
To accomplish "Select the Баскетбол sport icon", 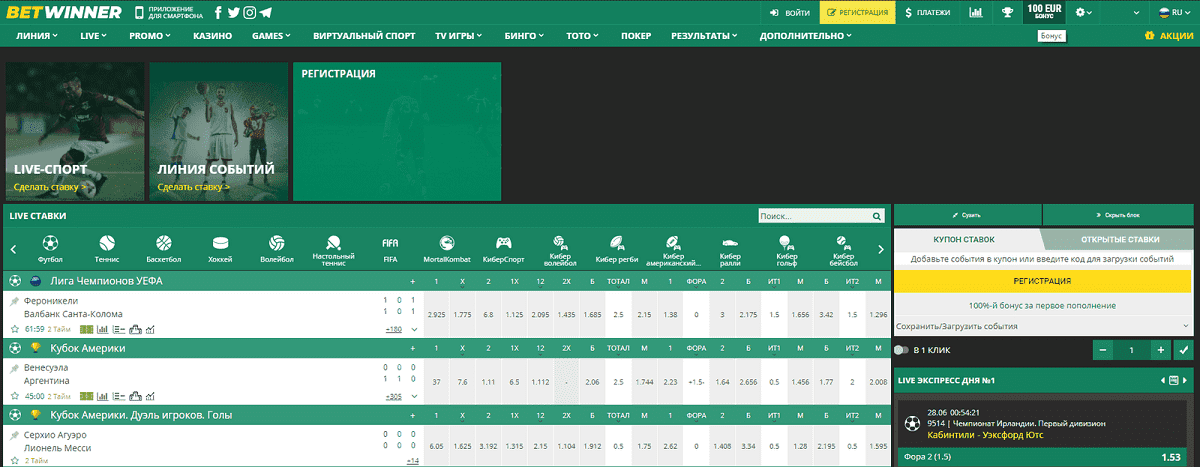I will pyautogui.click(x=164, y=243).
